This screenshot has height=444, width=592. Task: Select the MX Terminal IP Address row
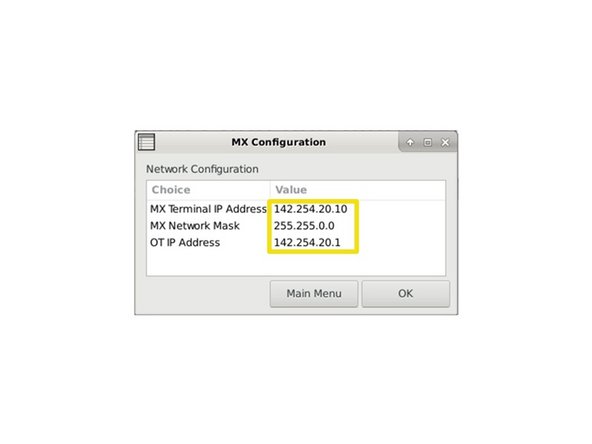point(296,209)
